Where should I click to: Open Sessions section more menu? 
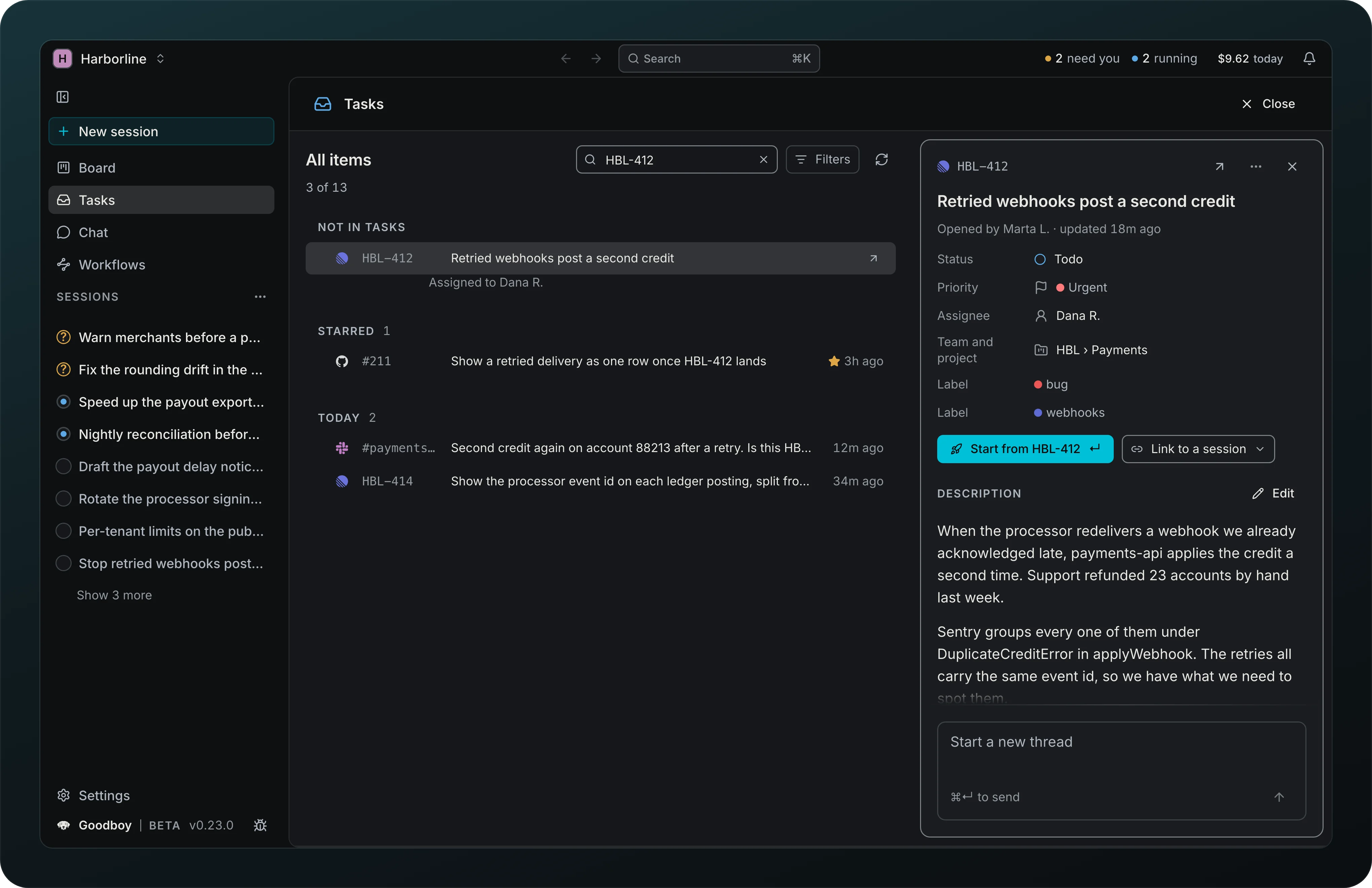[260, 297]
